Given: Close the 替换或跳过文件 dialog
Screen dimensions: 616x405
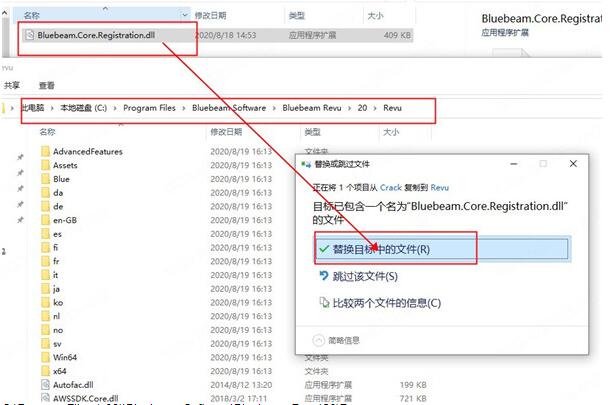Looking at the screenshot, I should (x=573, y=163).
